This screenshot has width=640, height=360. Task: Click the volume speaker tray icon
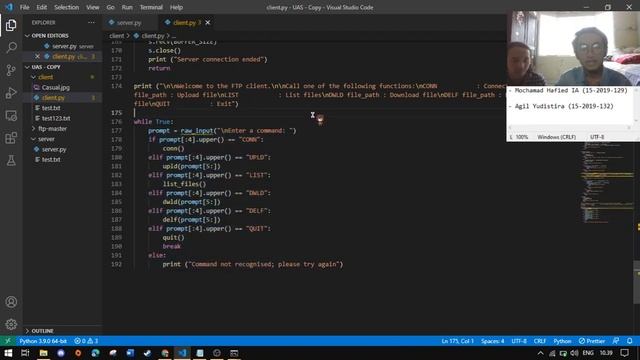[x=574, y=353]
